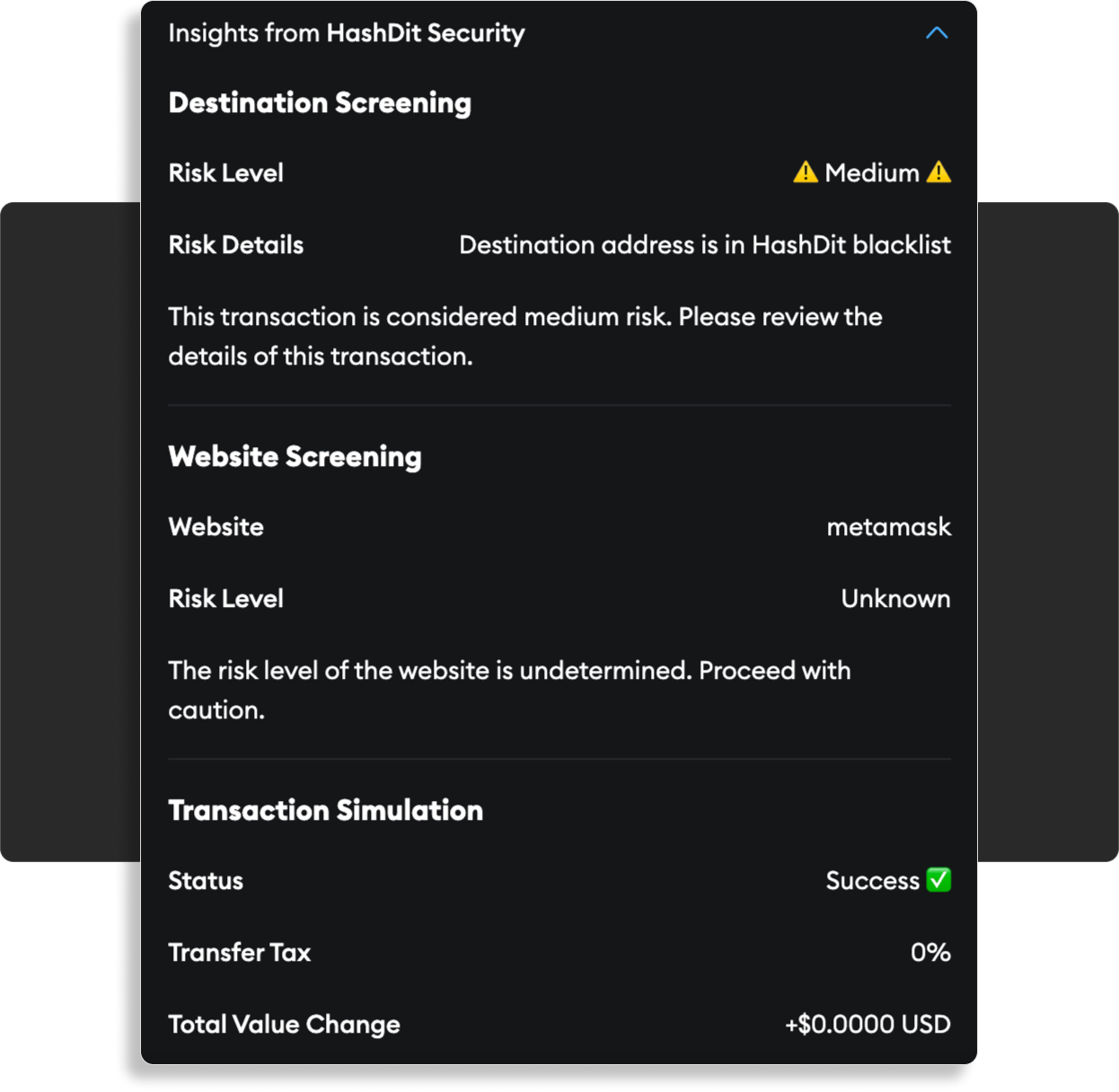The image size is (1119, 1092).
Task: Select the Website Screening heading
Action: click(x=295, y=456)
